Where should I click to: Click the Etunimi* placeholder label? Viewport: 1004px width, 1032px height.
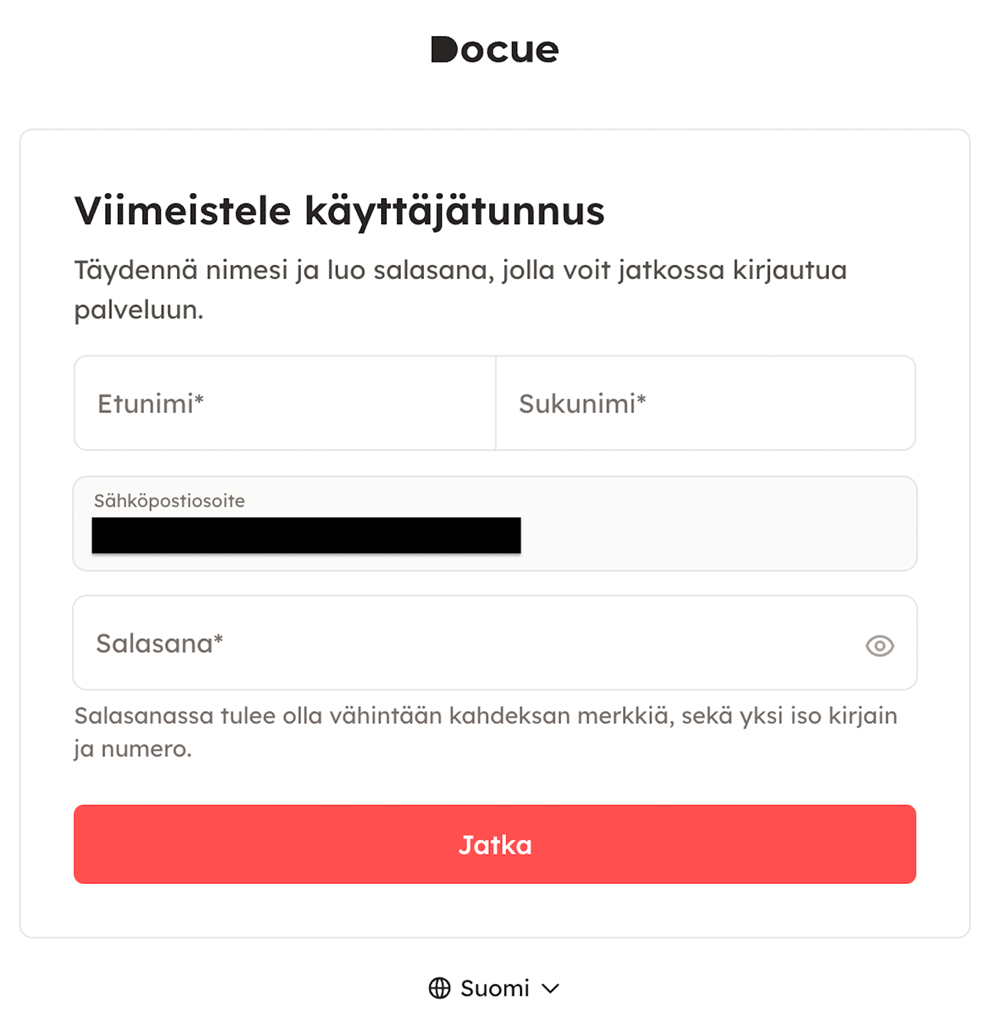point(151,403)
